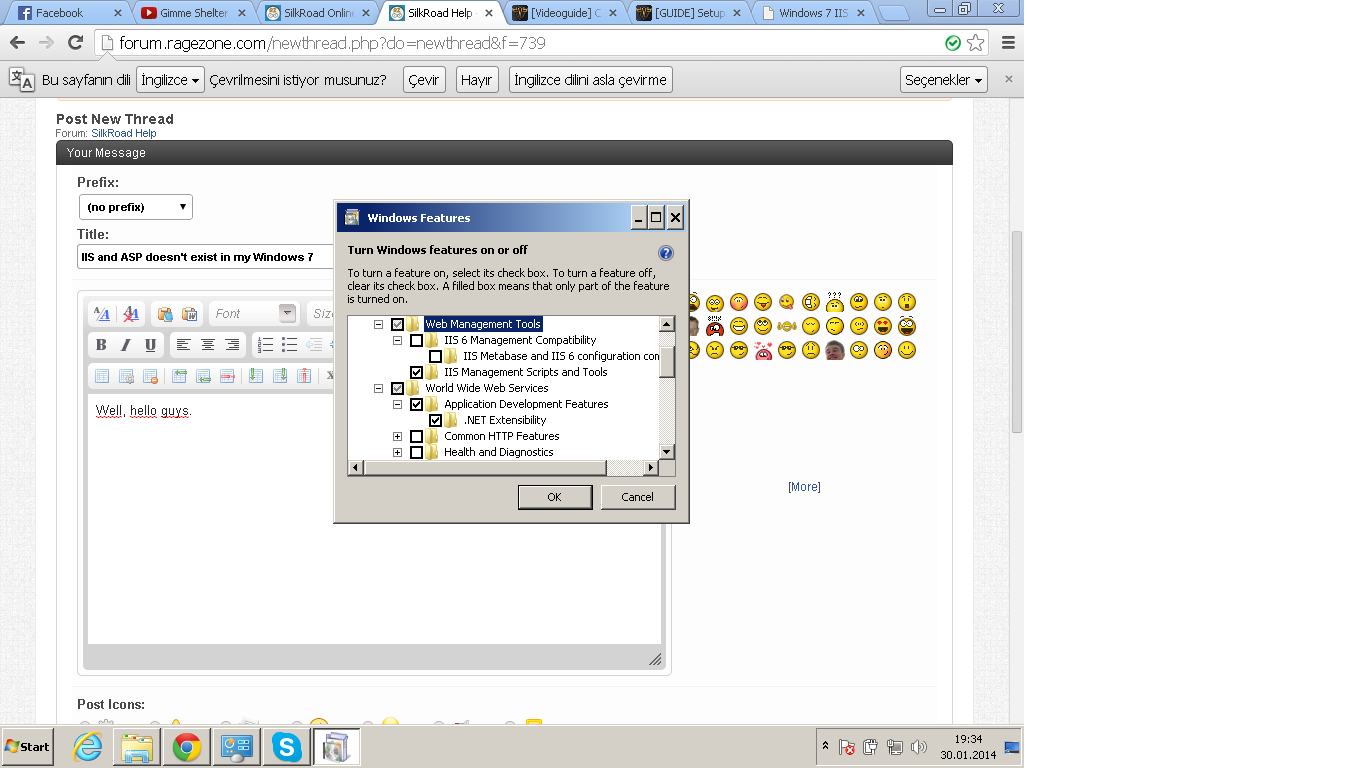Expand the Health and Diagnostics node
This screenshot has height=768, width=1366.
click(x=398, y=453)
